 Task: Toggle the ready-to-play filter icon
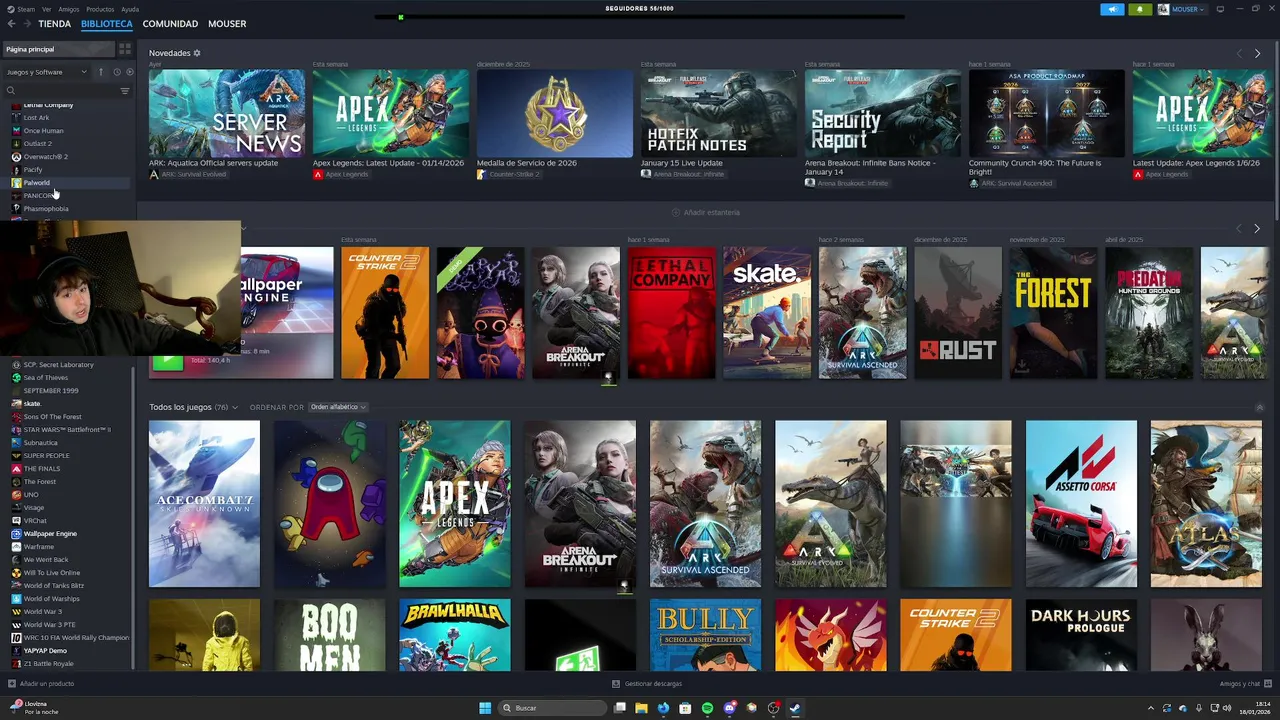click(130, 72)
